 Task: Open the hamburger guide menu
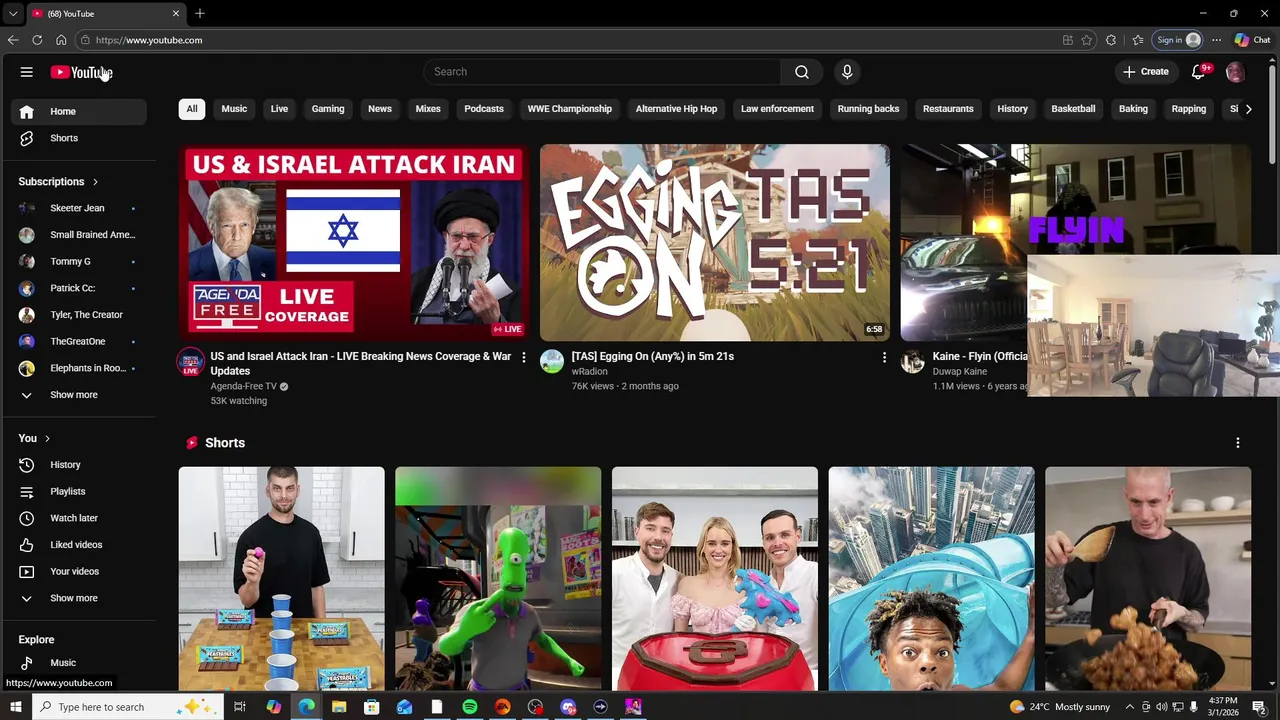click(x=27, y=72)
